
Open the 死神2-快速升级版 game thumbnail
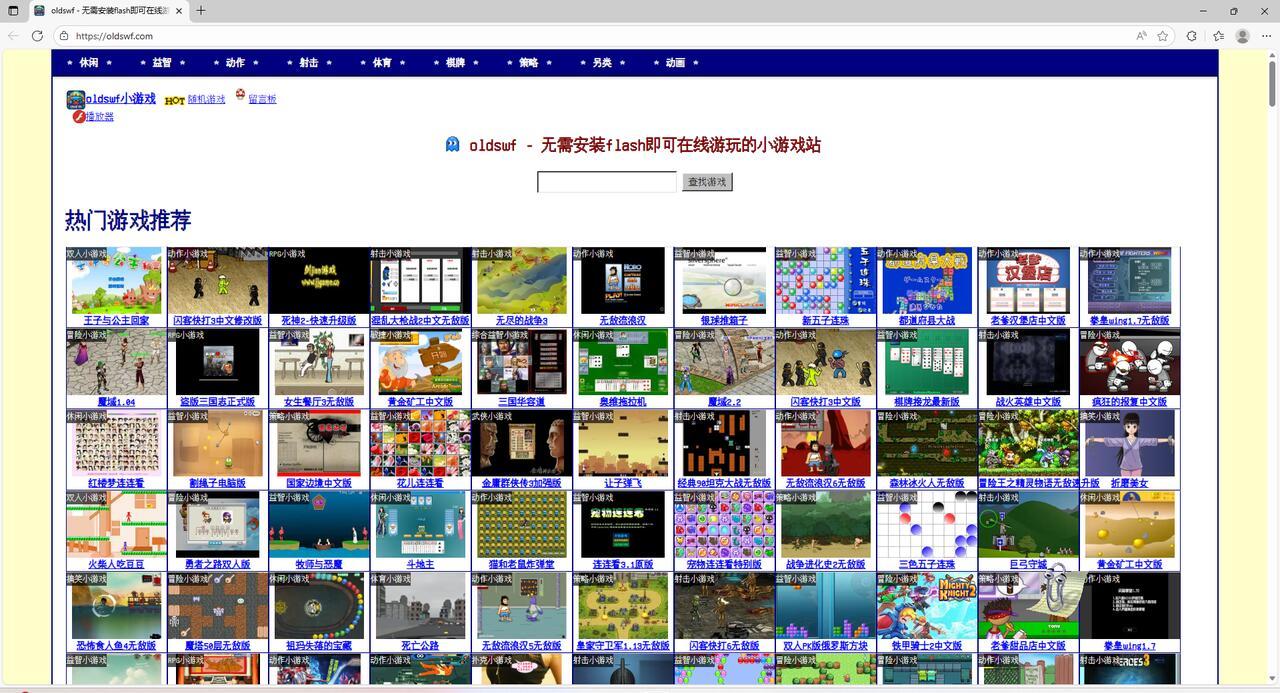click(x=319, y=281)
